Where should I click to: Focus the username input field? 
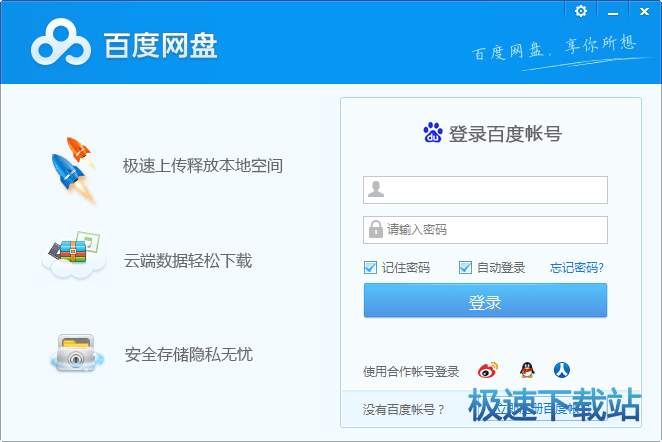pos(485,190)
